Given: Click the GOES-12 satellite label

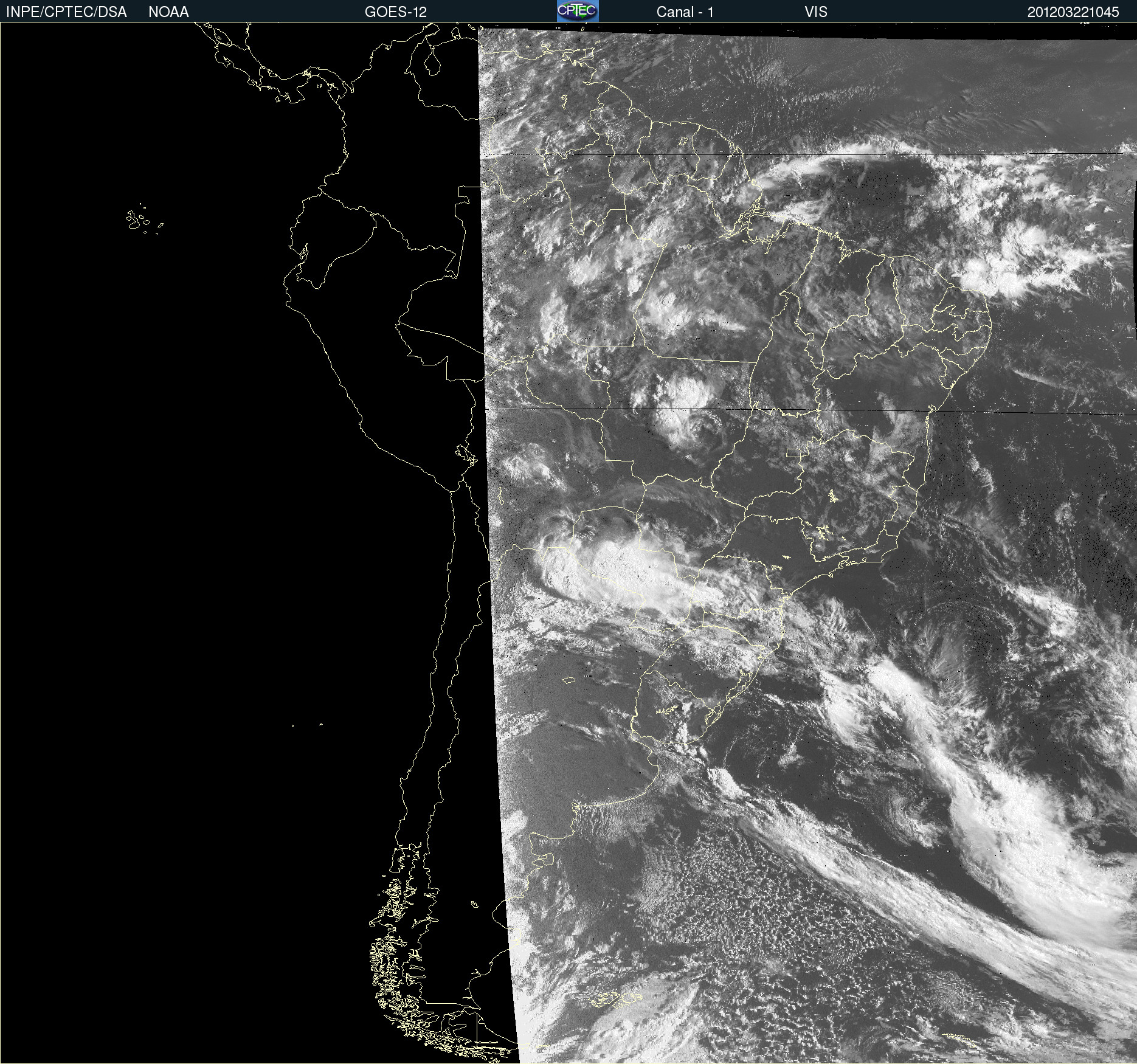Looking at the screenshot, I should [396, 12].
